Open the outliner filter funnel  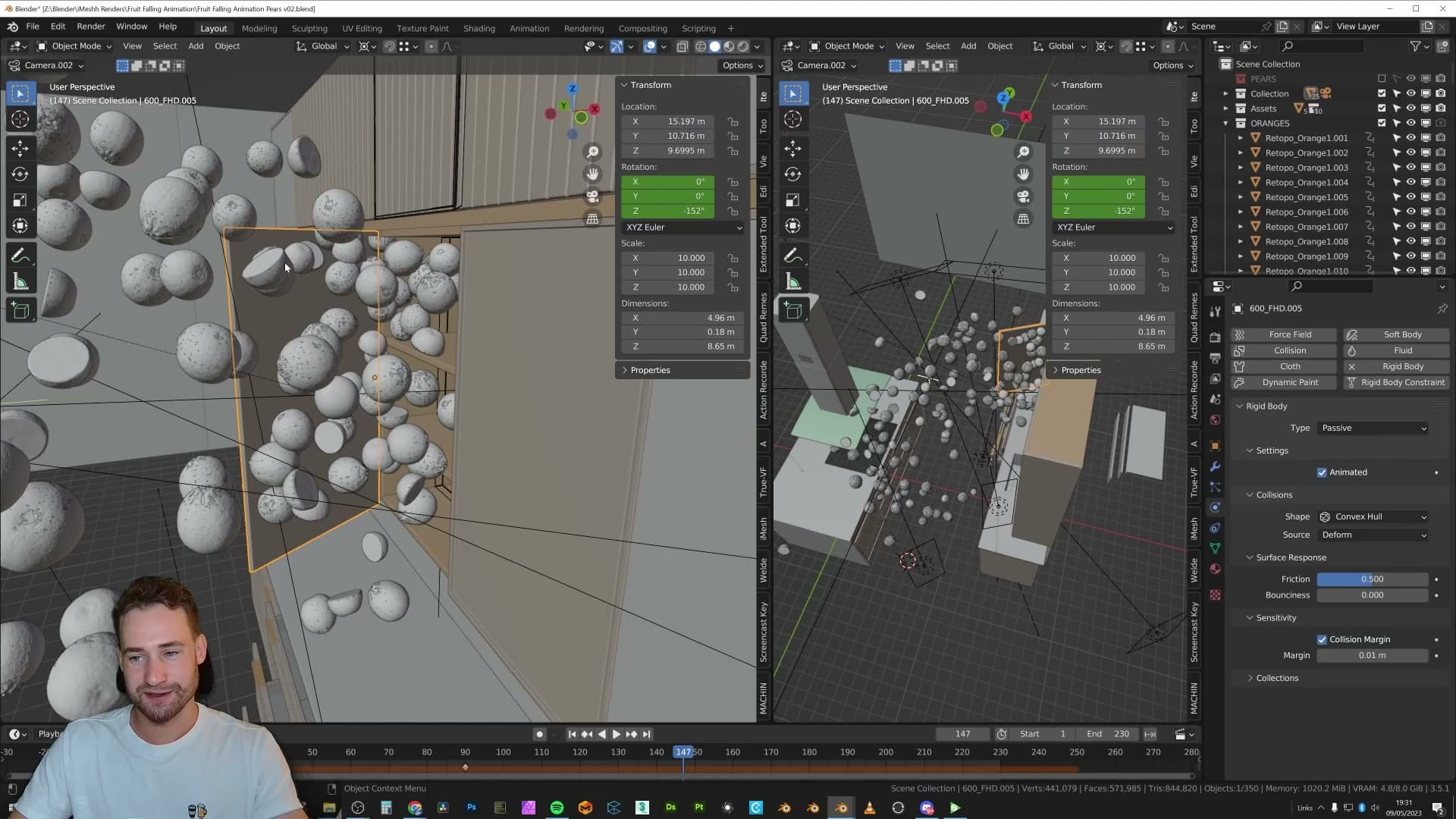1415,46
